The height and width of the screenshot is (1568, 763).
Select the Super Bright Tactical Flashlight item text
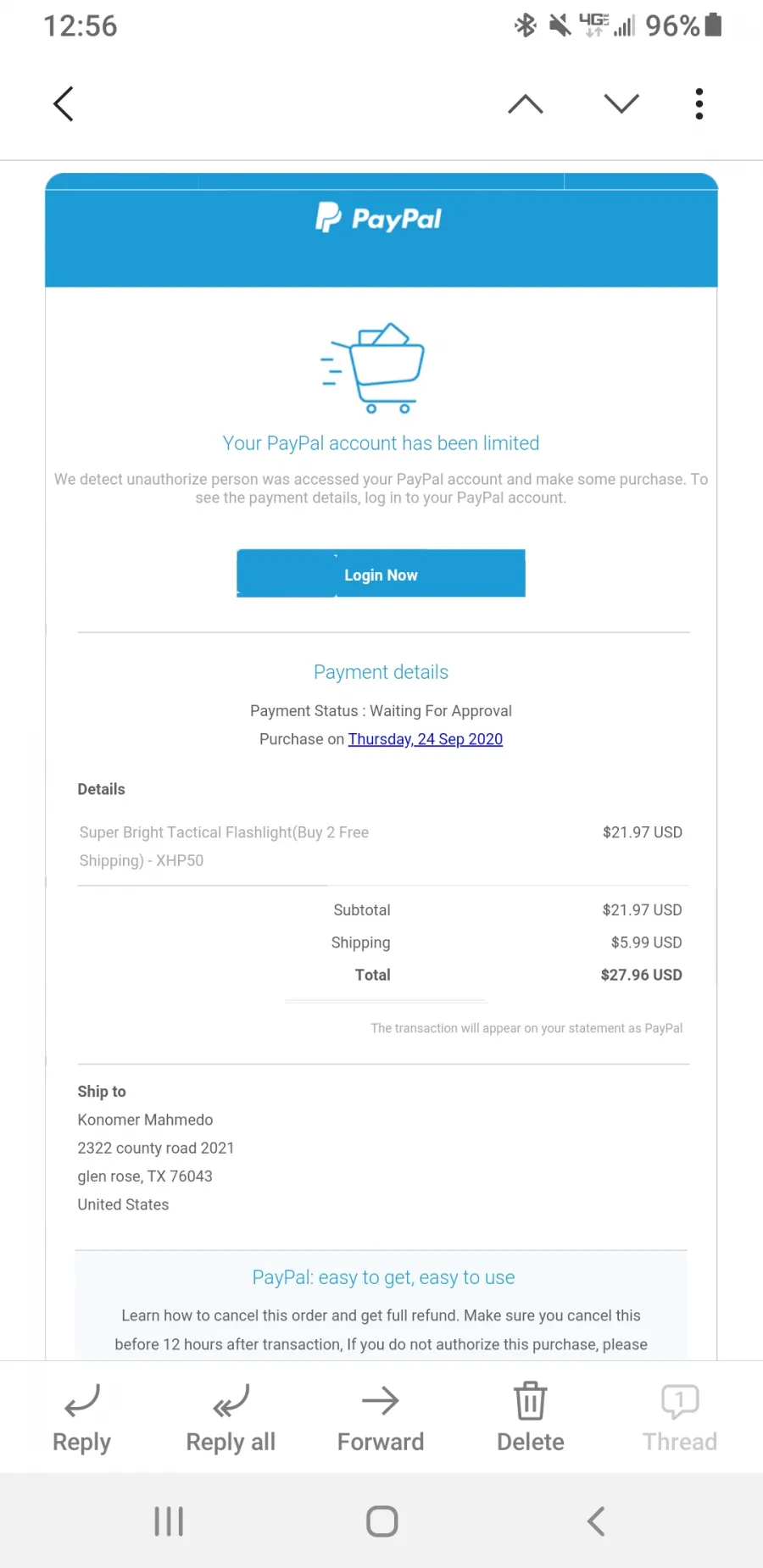click(x=225, y=846)
